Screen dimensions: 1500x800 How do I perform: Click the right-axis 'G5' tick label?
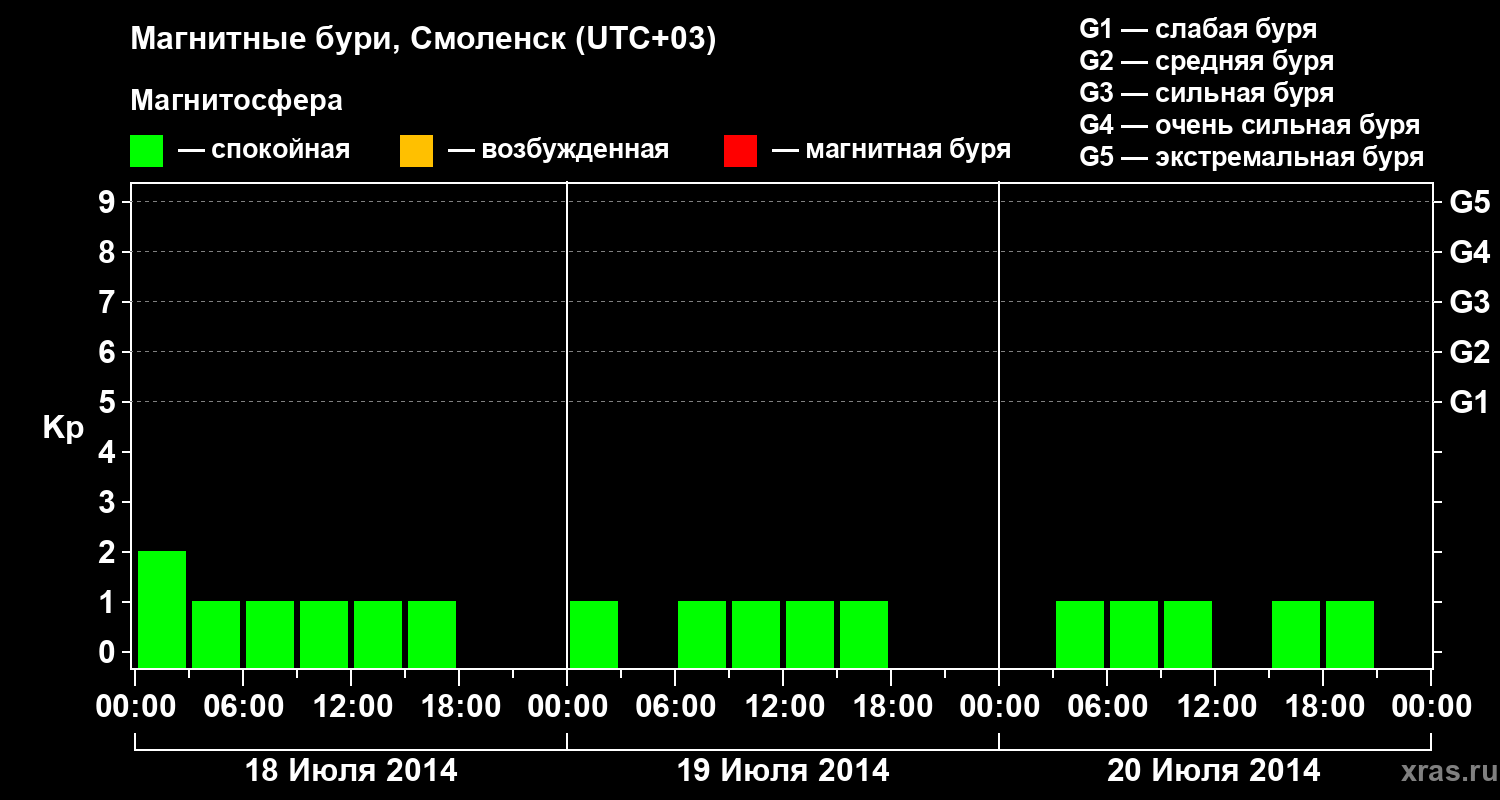tap(1470, 202)
